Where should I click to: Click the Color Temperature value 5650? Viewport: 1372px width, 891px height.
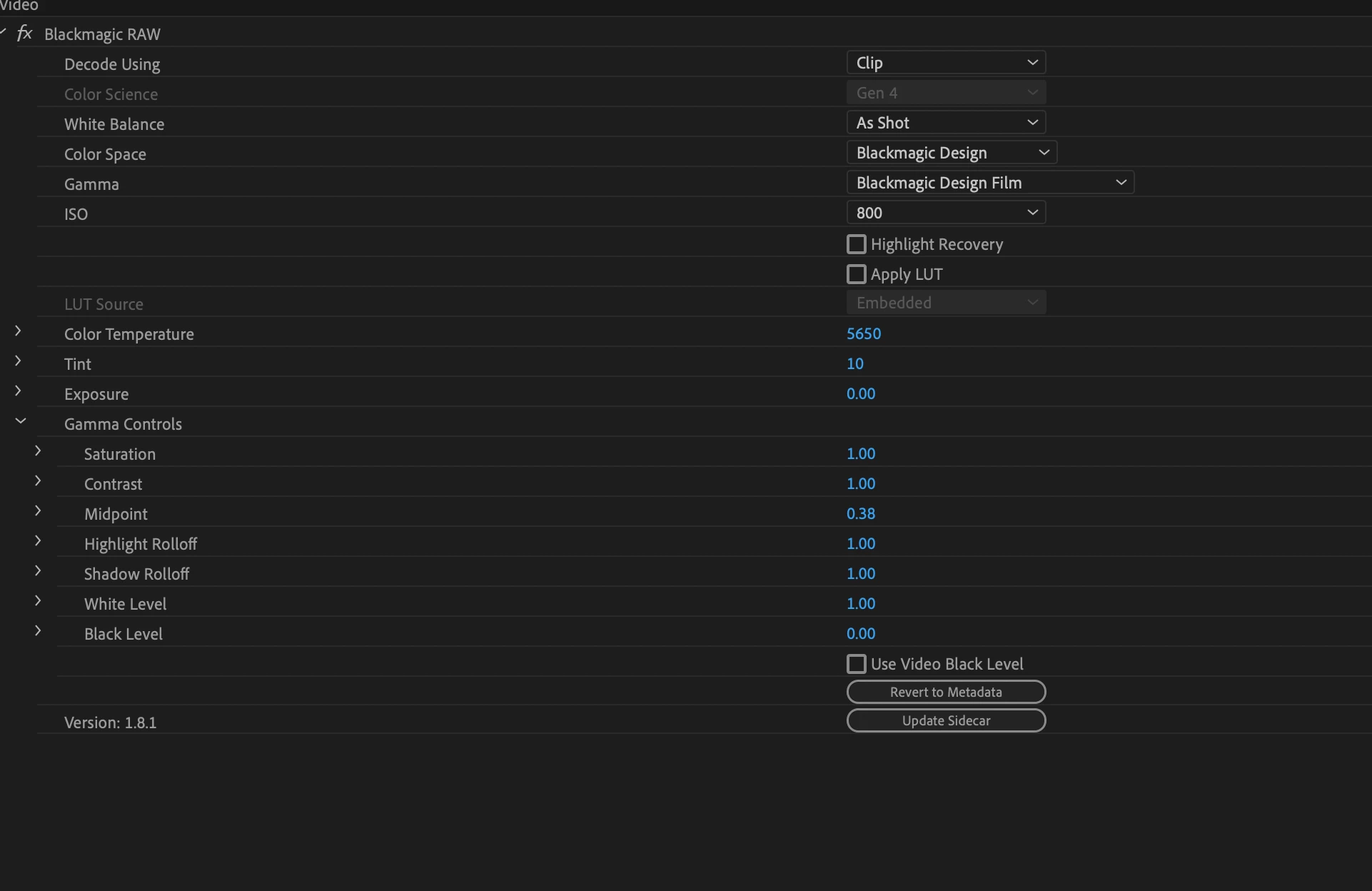(864, 333)
